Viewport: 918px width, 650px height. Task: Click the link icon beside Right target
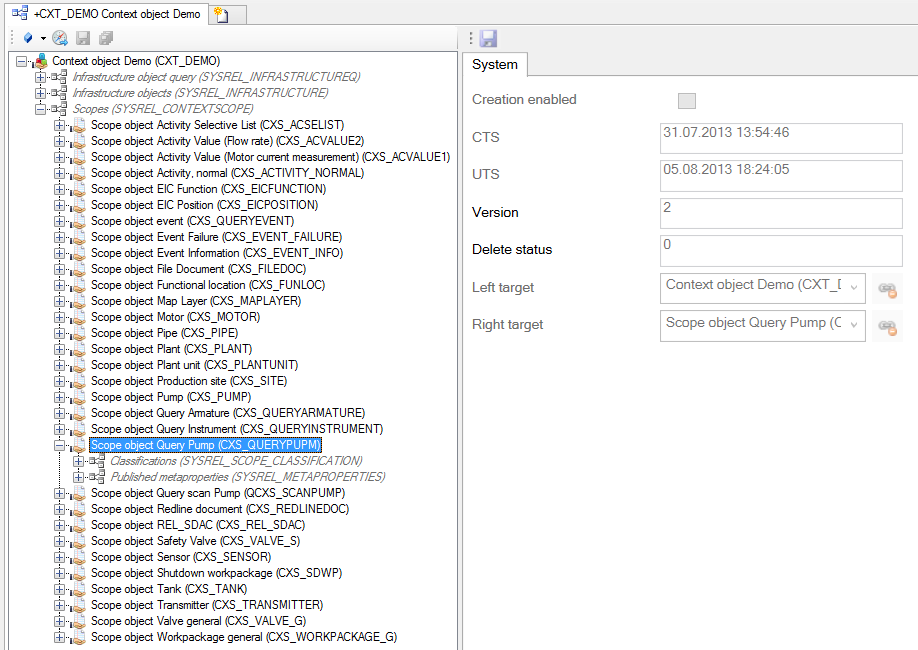[x=886, y=325]
